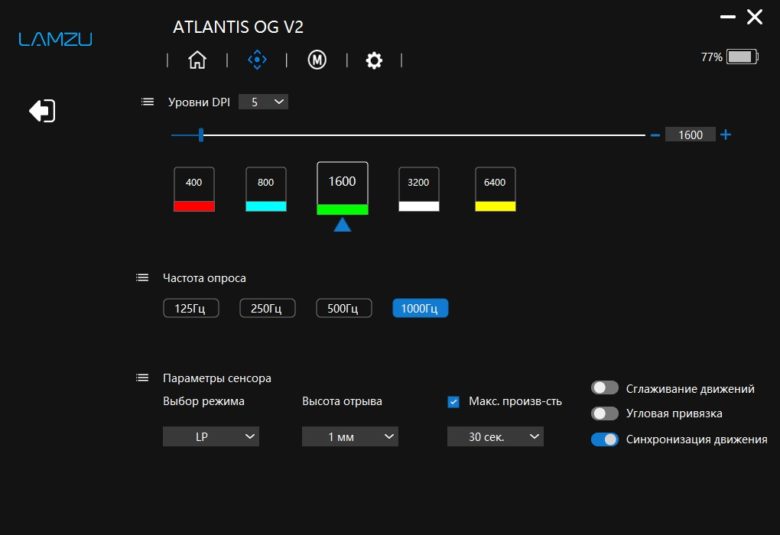780x535 pixels.
Task: Minimize the Lamzu window
Action: click(727, 17)
